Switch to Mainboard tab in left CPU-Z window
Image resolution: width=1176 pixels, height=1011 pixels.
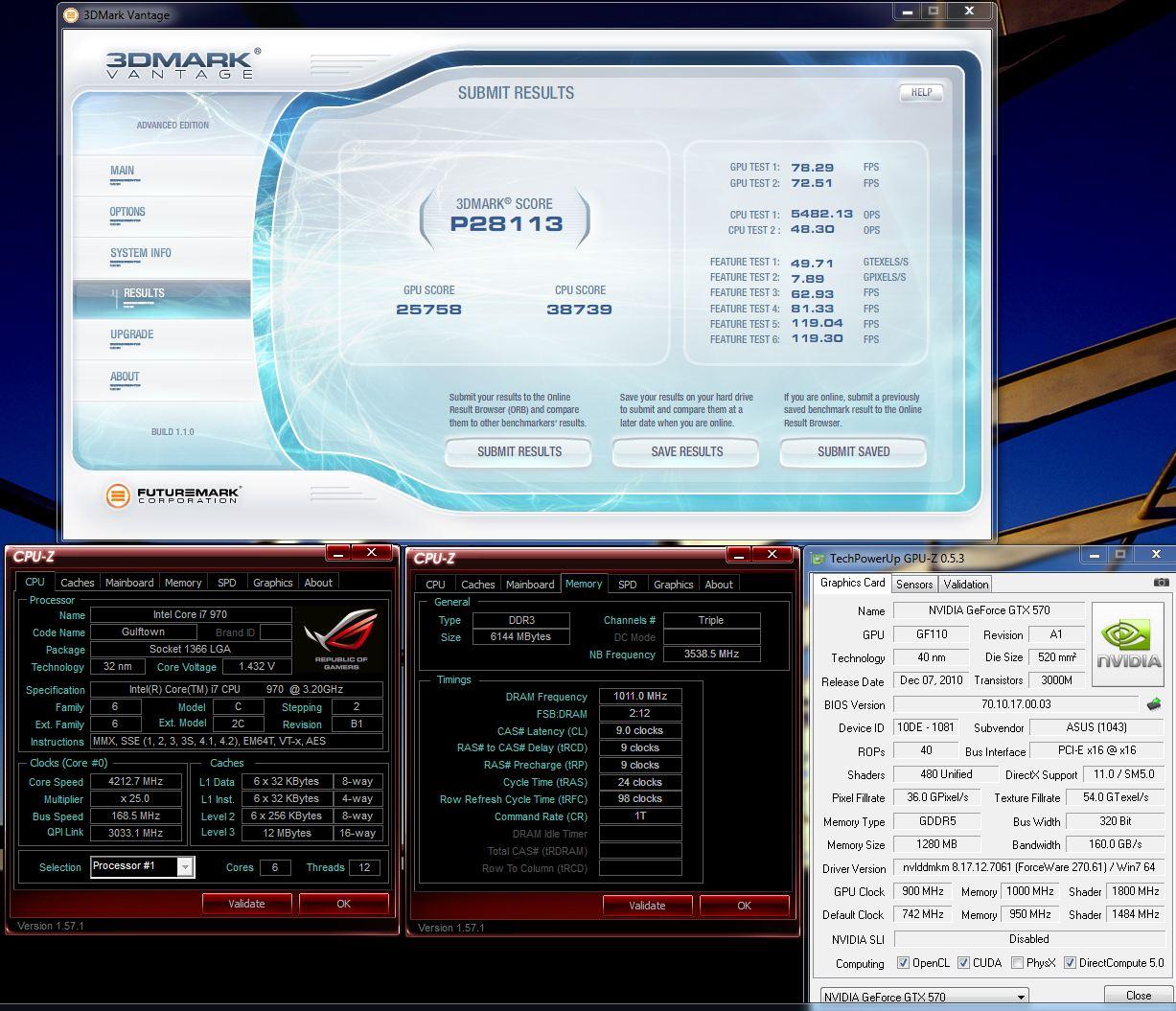click(x=129, y=583)
